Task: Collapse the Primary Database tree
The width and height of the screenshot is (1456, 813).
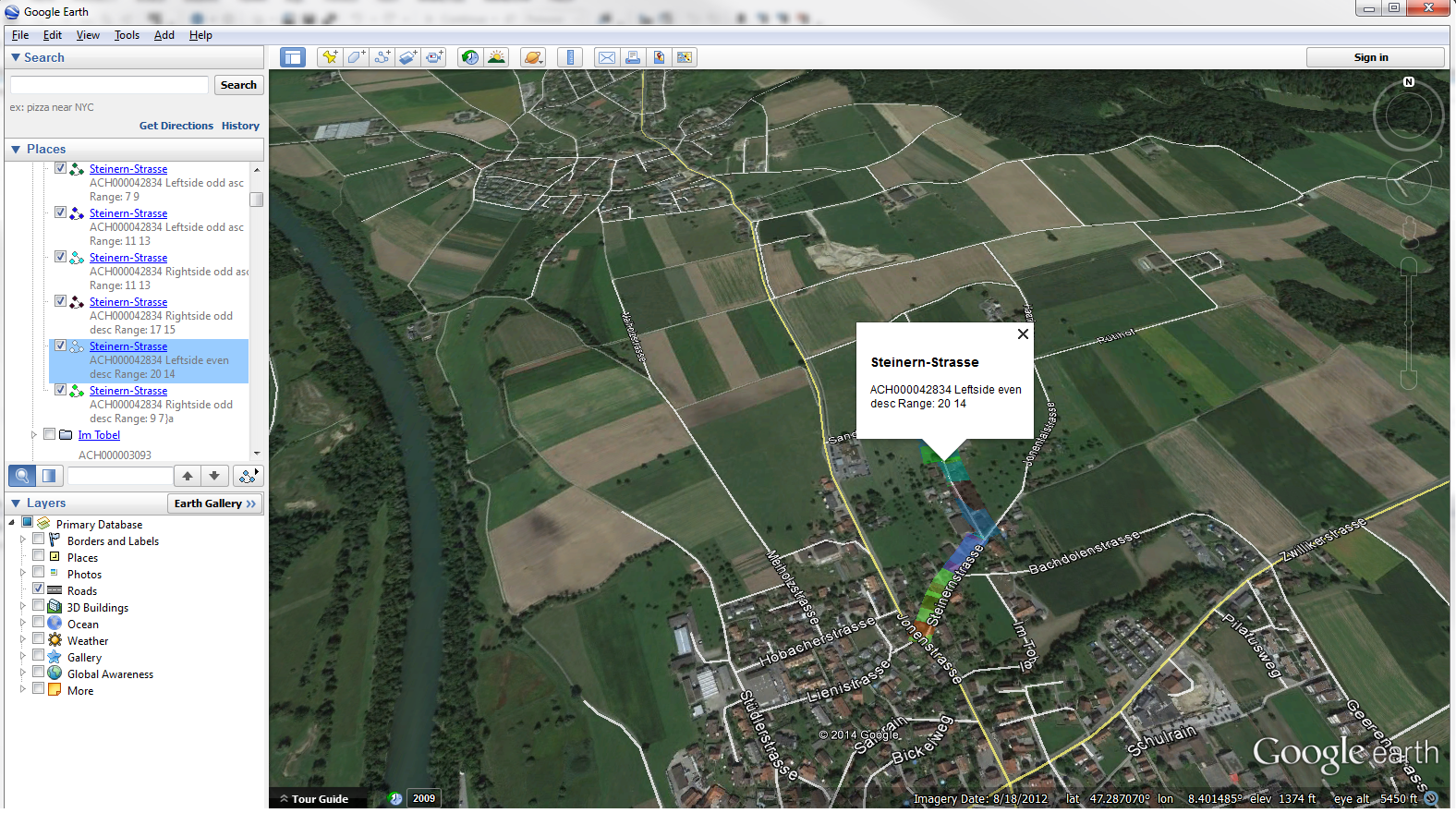Action: (x=12, y=523)
